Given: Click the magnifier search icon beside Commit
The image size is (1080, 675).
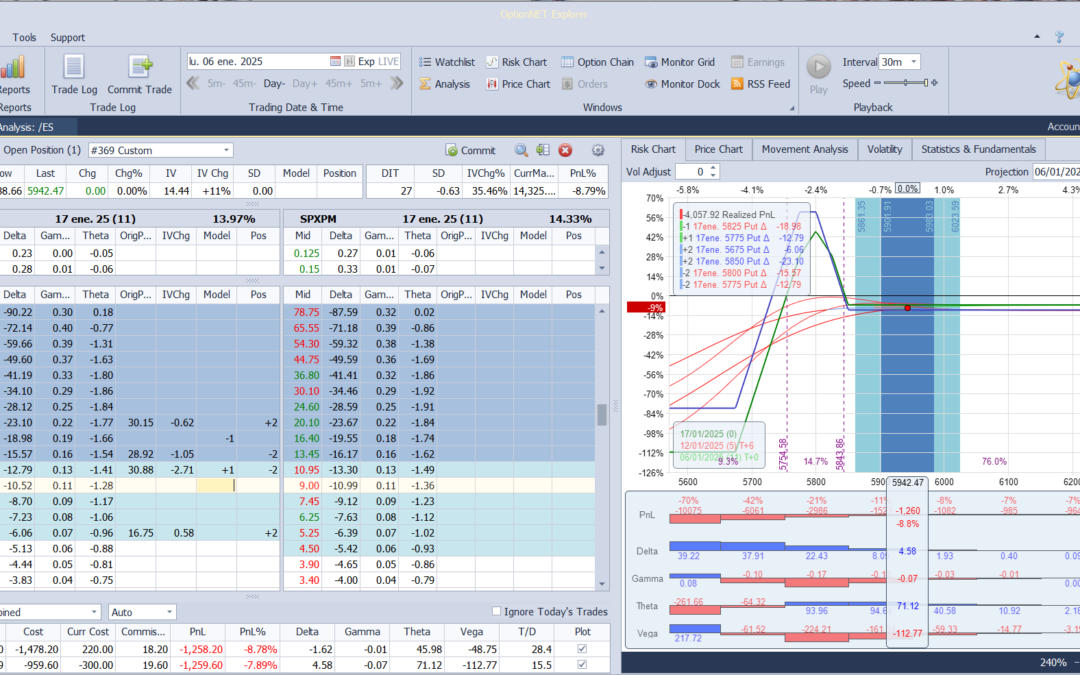Looking at the screenshot, I should pos(521,150).
